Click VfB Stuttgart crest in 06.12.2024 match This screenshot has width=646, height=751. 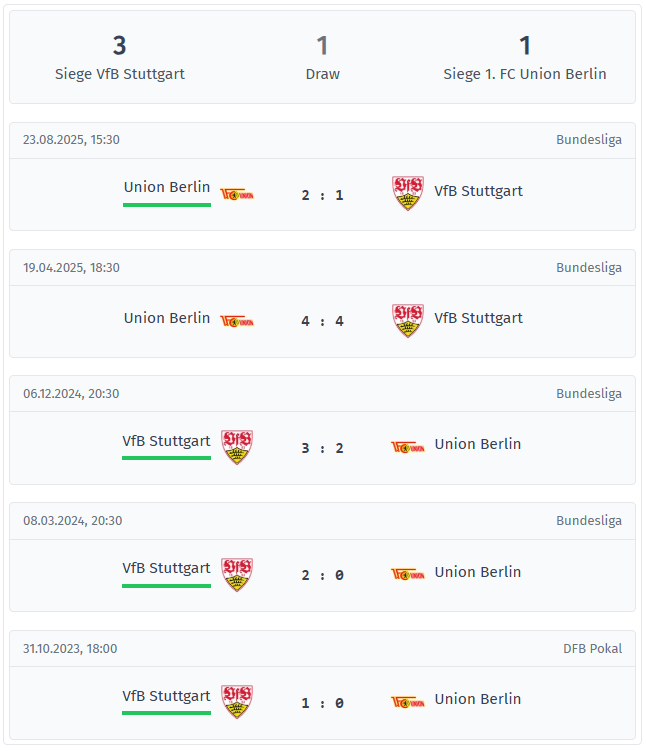(x=237, y=447)
